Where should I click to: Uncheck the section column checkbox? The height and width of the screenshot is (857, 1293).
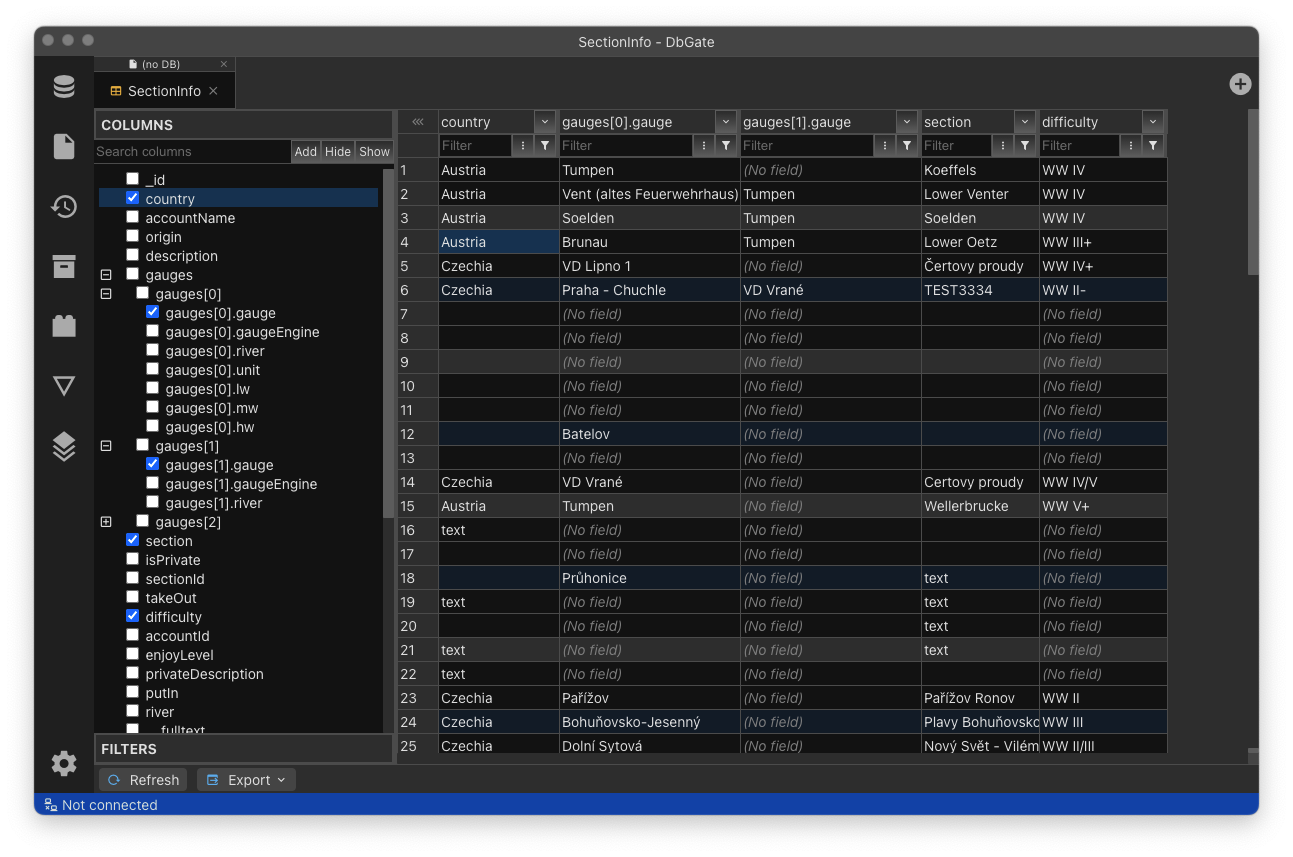[x=132, y=540]
